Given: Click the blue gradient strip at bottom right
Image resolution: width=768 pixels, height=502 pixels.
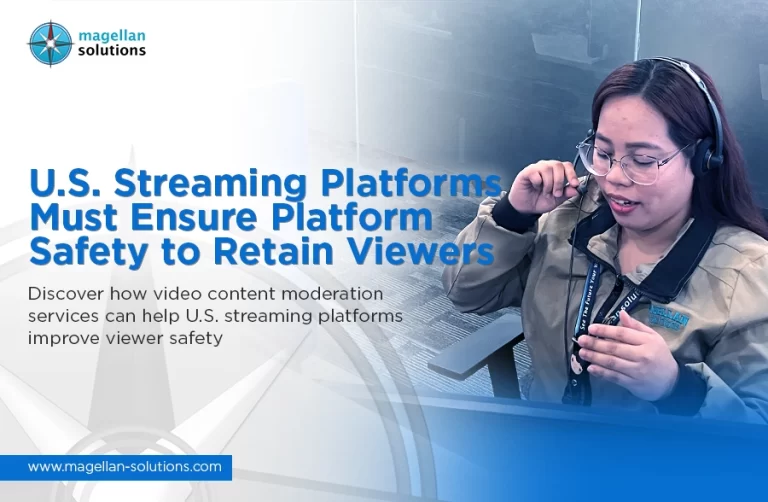Looking at the screenshot, I should (x=600, y=470).
